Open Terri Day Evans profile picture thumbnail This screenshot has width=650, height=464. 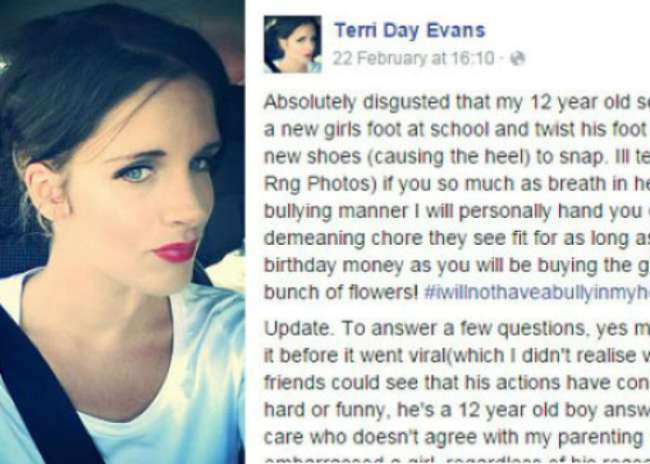293,44
